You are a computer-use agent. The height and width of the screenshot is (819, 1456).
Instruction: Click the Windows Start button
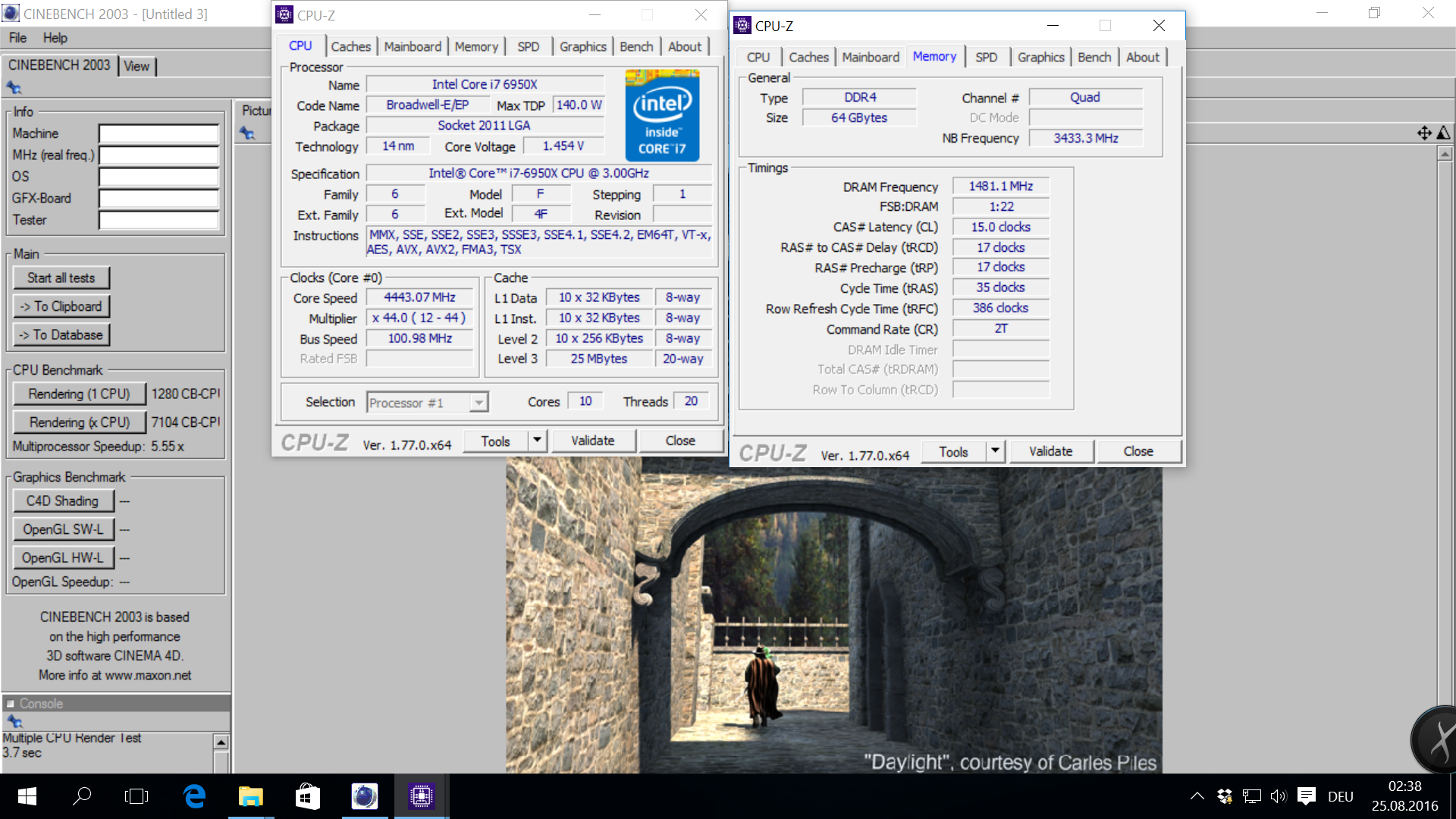(27, 796)
